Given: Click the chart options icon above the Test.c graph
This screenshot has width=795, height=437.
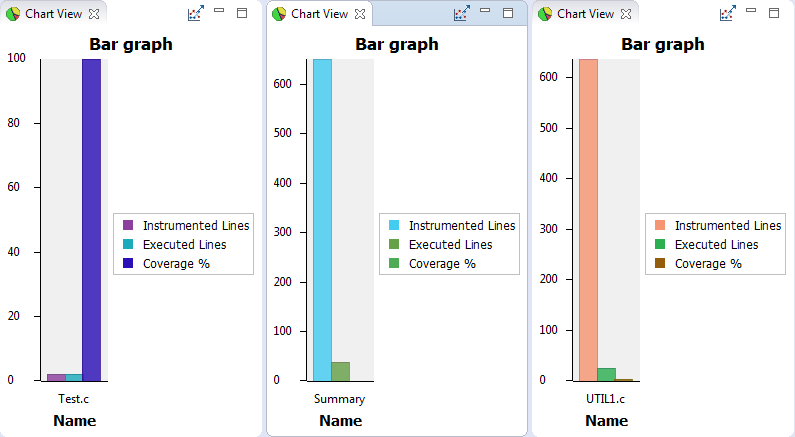Looking at the screenshot, I should click(195, 14).
